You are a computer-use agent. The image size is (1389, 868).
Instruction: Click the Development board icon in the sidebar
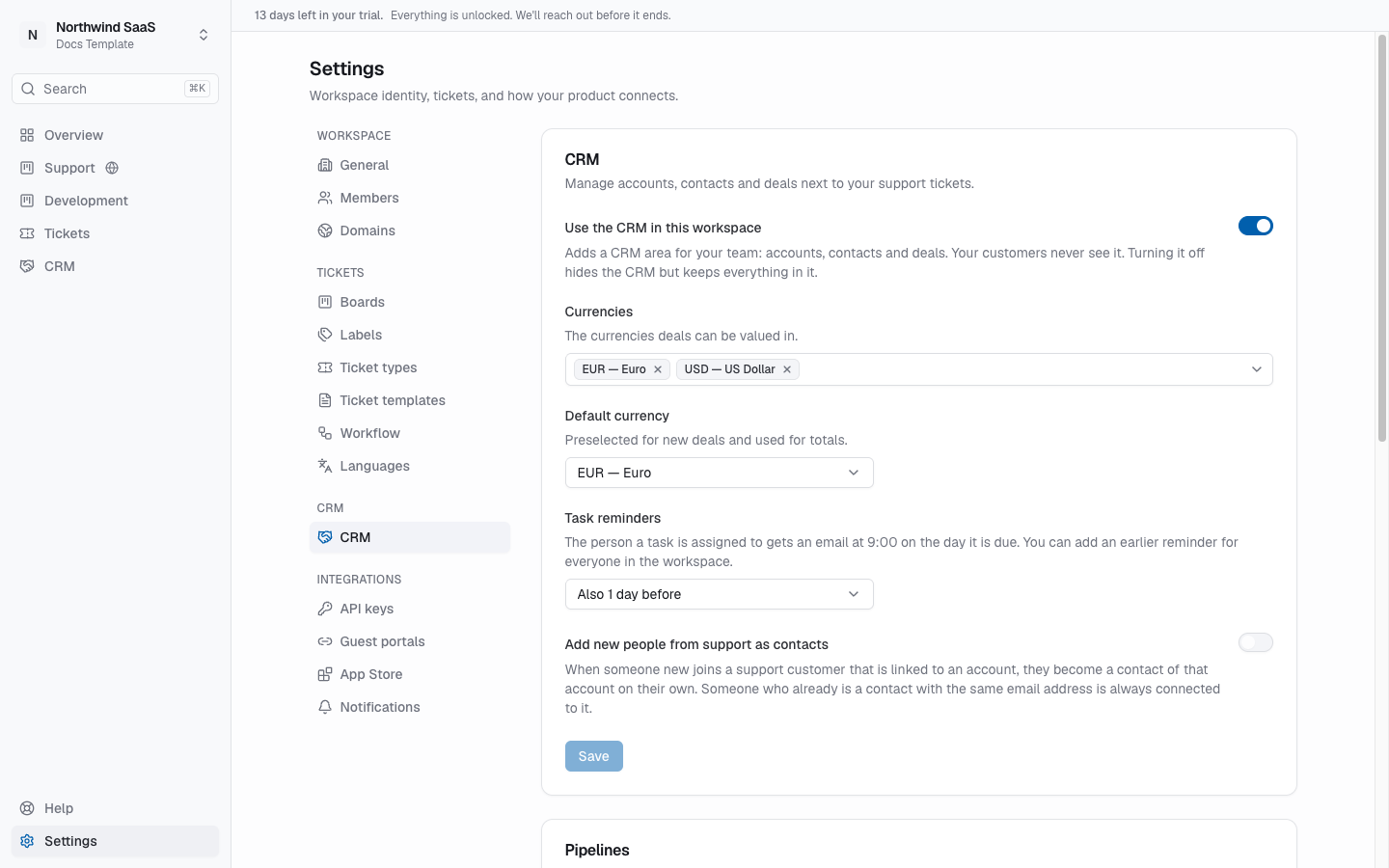click(27, 201)
